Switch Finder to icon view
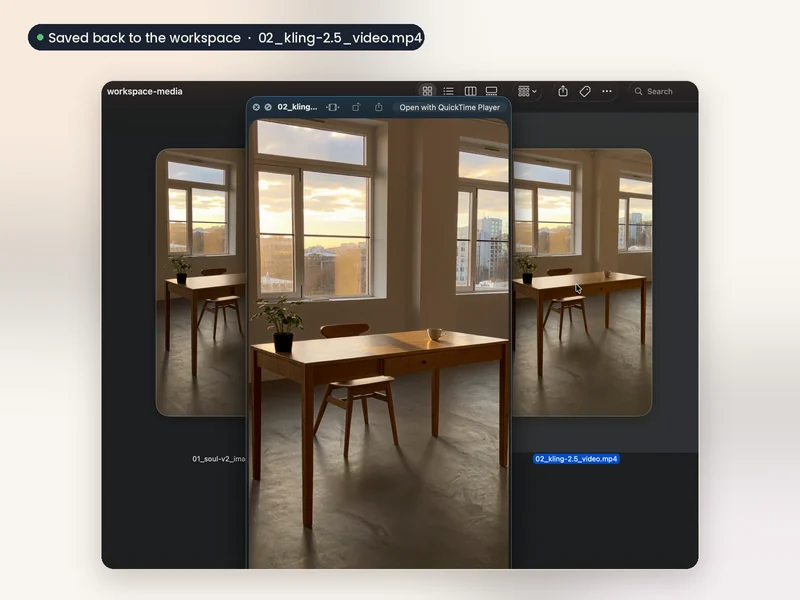 click(x=427, y=91)
